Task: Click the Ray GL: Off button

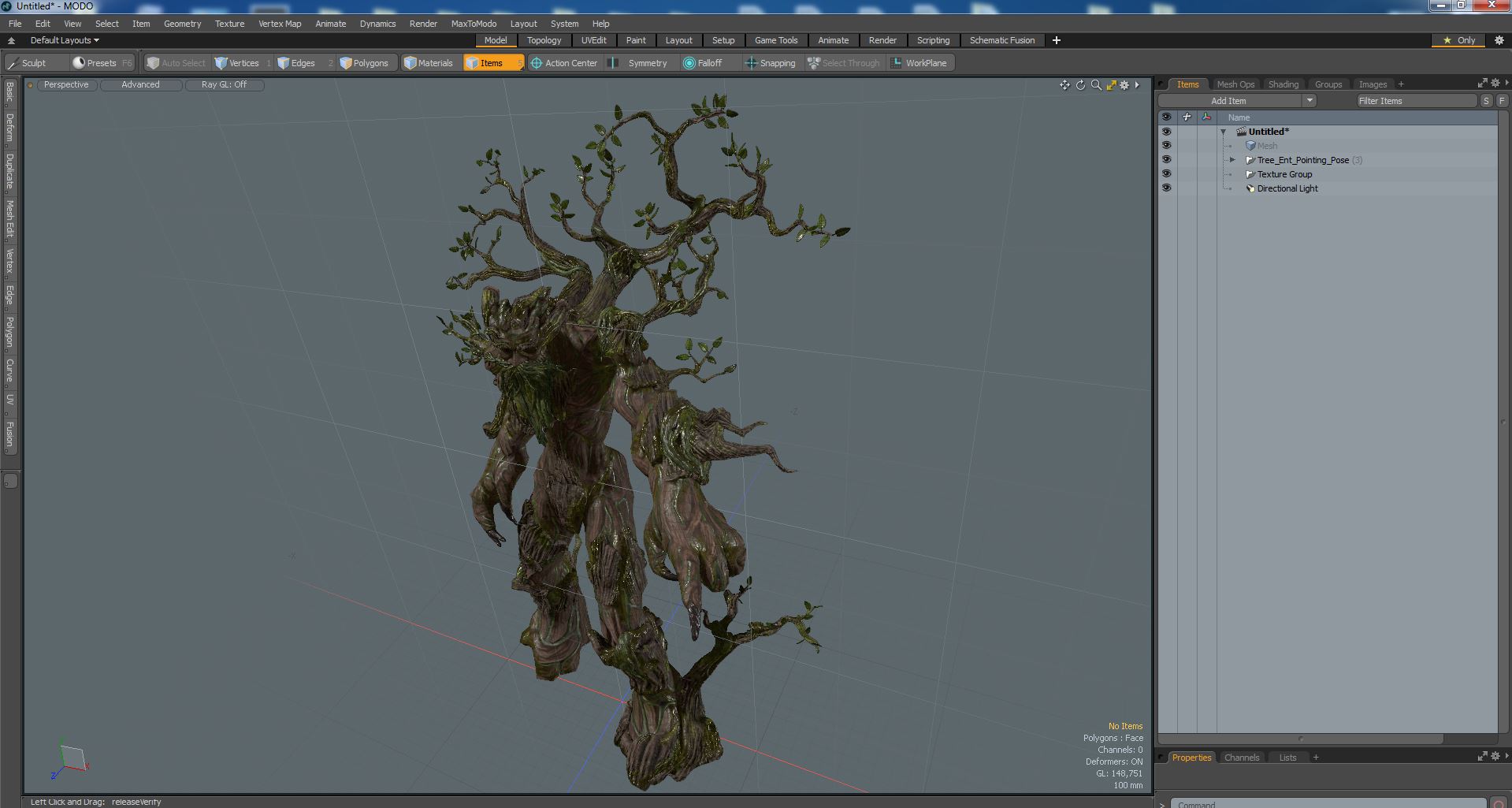Action: pos(224,84)
